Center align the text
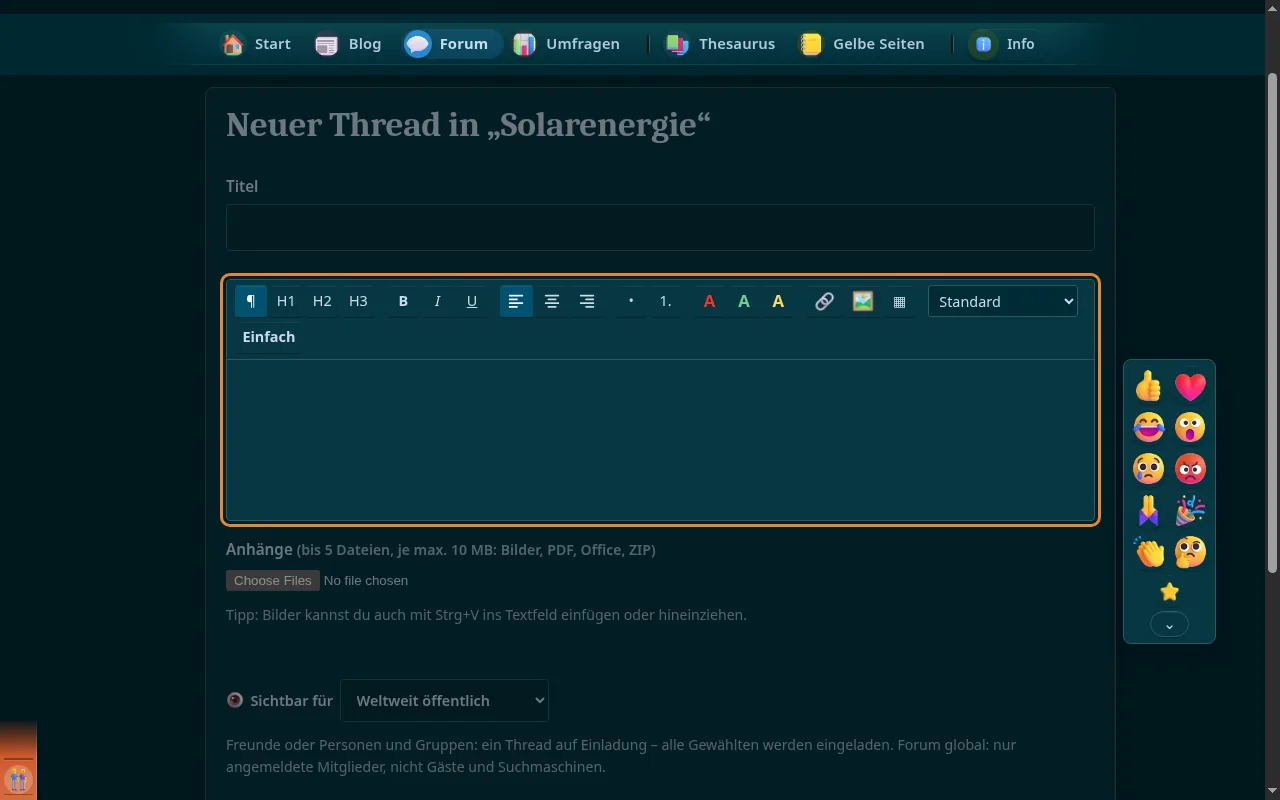Viewport: 1280px width, 800px height. [552, 301]
